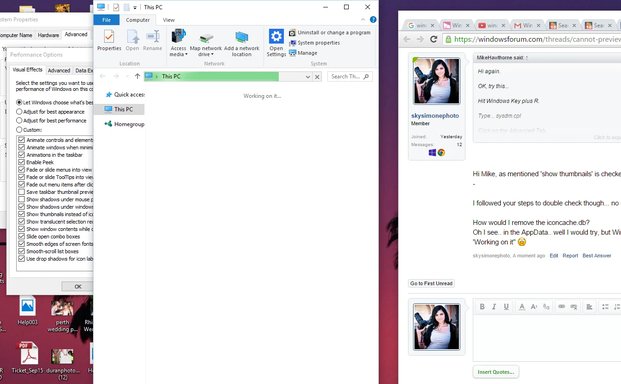Viewport: 621px width, 384px height.
Task: Expand the Quick Access Toolbar customize arrow
Action: click(135, 8)
